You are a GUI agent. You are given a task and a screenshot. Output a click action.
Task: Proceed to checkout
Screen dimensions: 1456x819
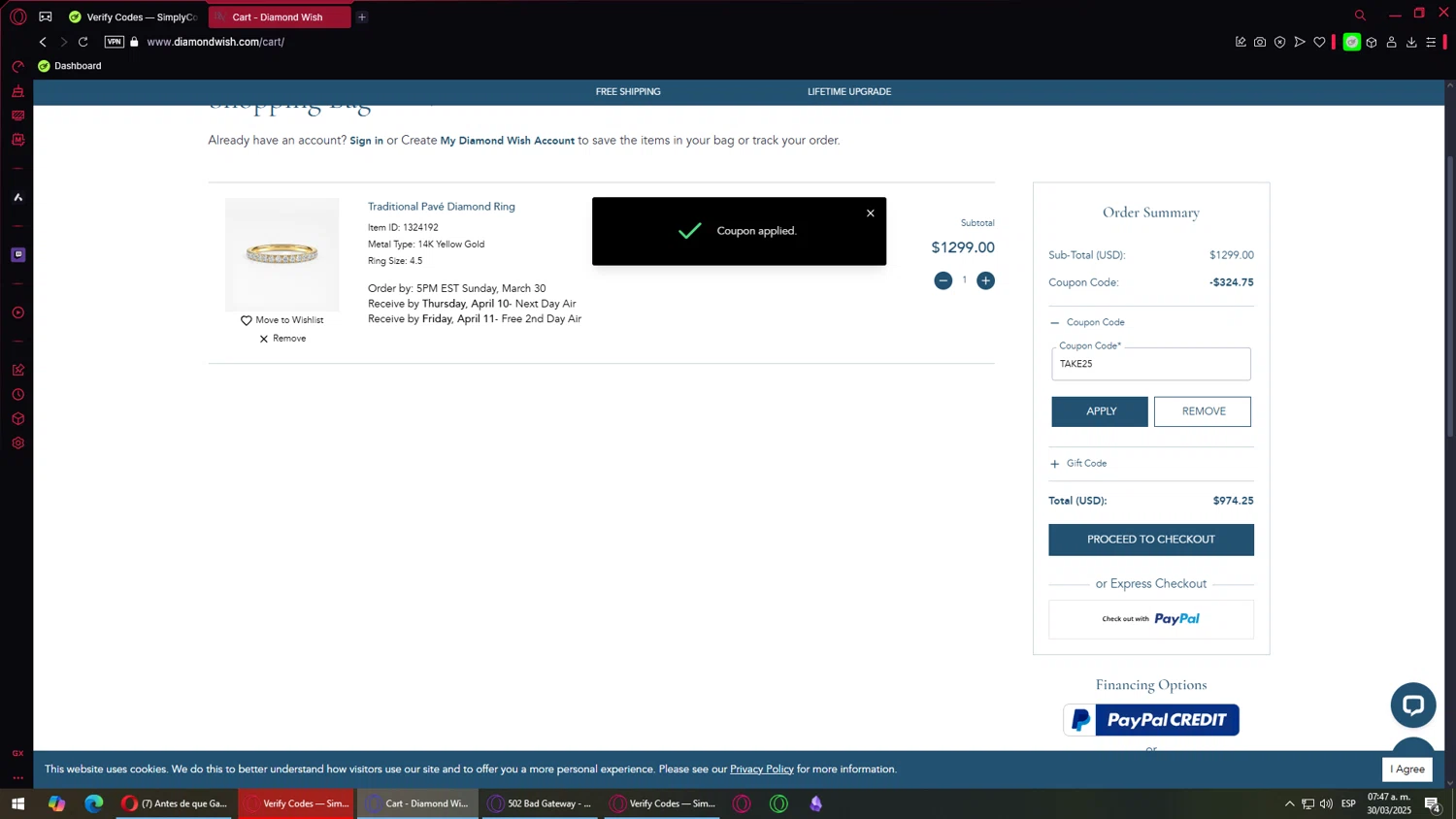1151,540
